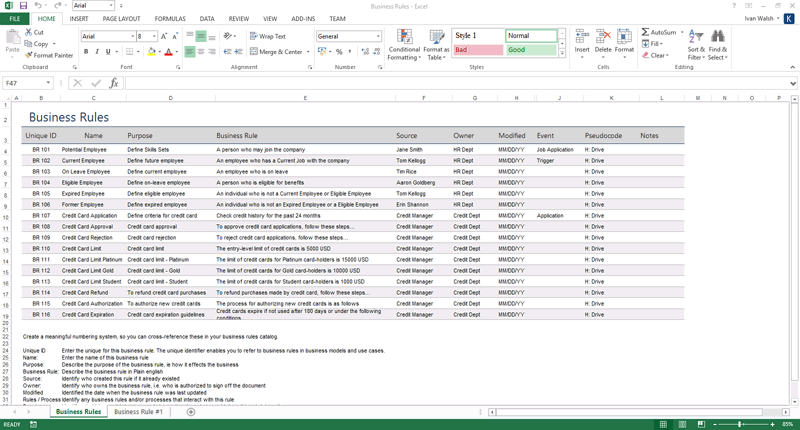Adjust the zoom slider in status bar
The height and width of the screenshot is (430, 800).
tap(739, 424)
